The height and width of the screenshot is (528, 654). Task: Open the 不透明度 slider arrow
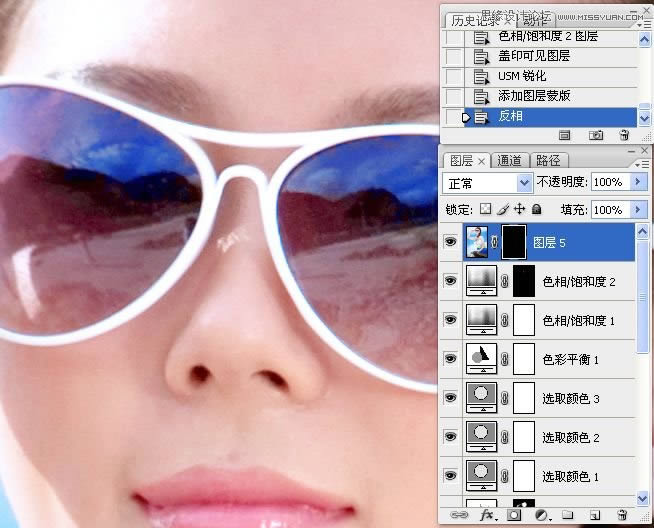[638, 181]
